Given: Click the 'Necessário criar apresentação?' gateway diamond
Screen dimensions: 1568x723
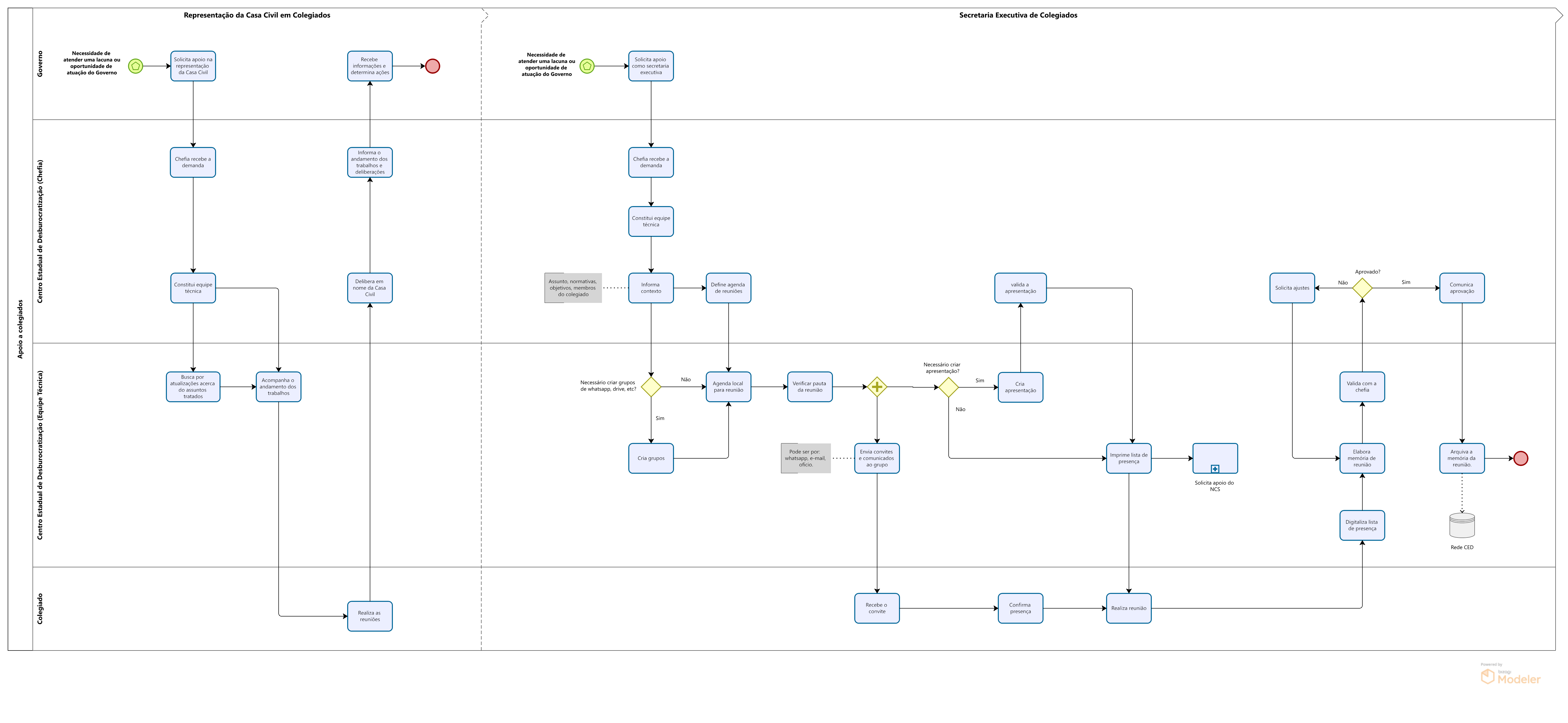Looking at the screenshot, I should pos(948,387).
